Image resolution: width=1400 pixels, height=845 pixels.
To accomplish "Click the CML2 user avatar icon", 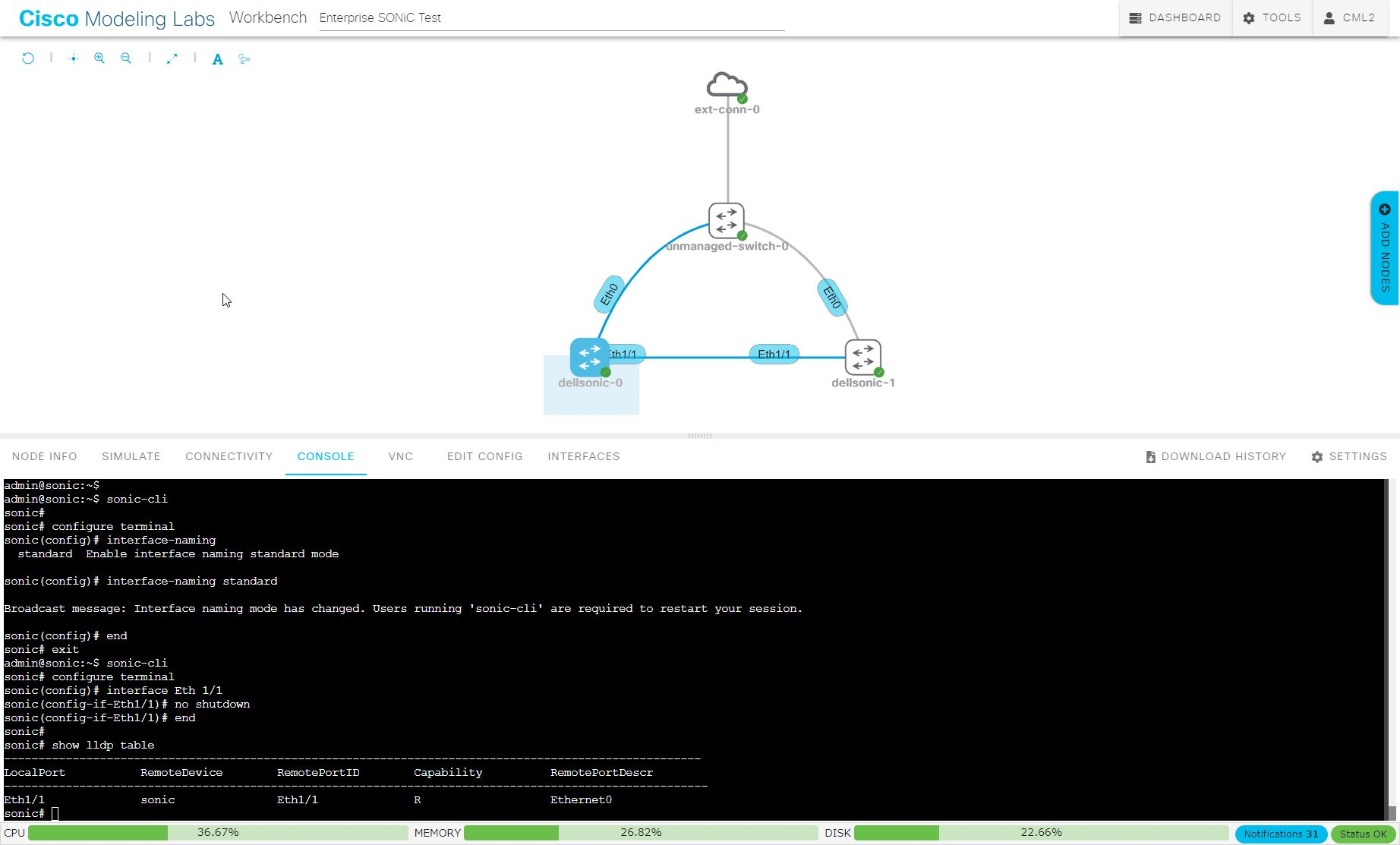I will click(1329, 18).
